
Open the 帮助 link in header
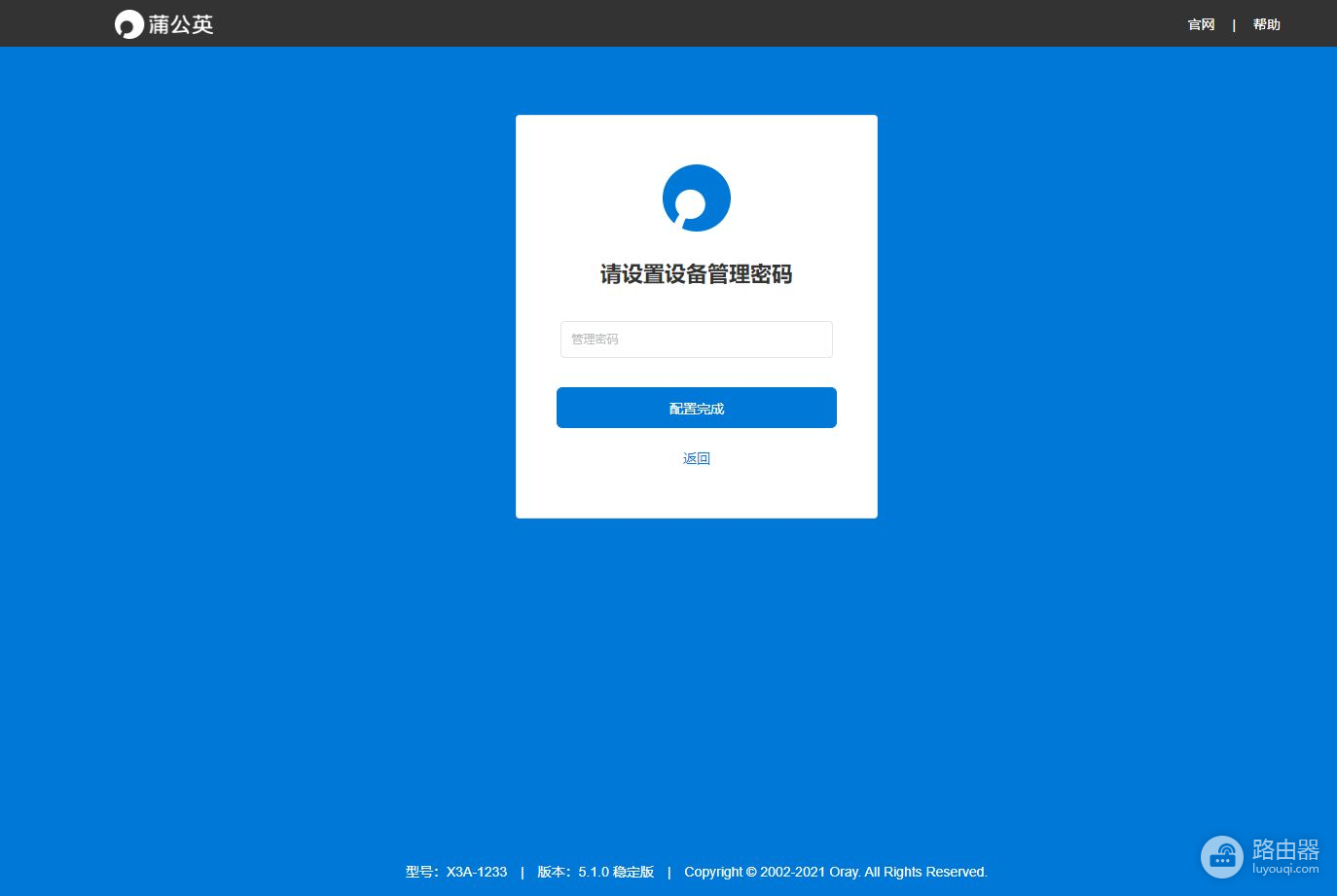tap(1266, 24)
